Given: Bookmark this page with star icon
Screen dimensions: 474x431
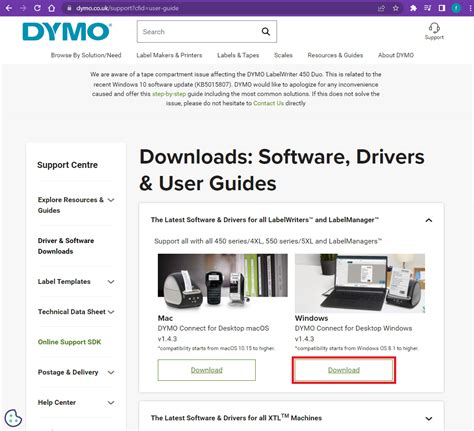Looking at the screenshot, I should click(396, 8).
